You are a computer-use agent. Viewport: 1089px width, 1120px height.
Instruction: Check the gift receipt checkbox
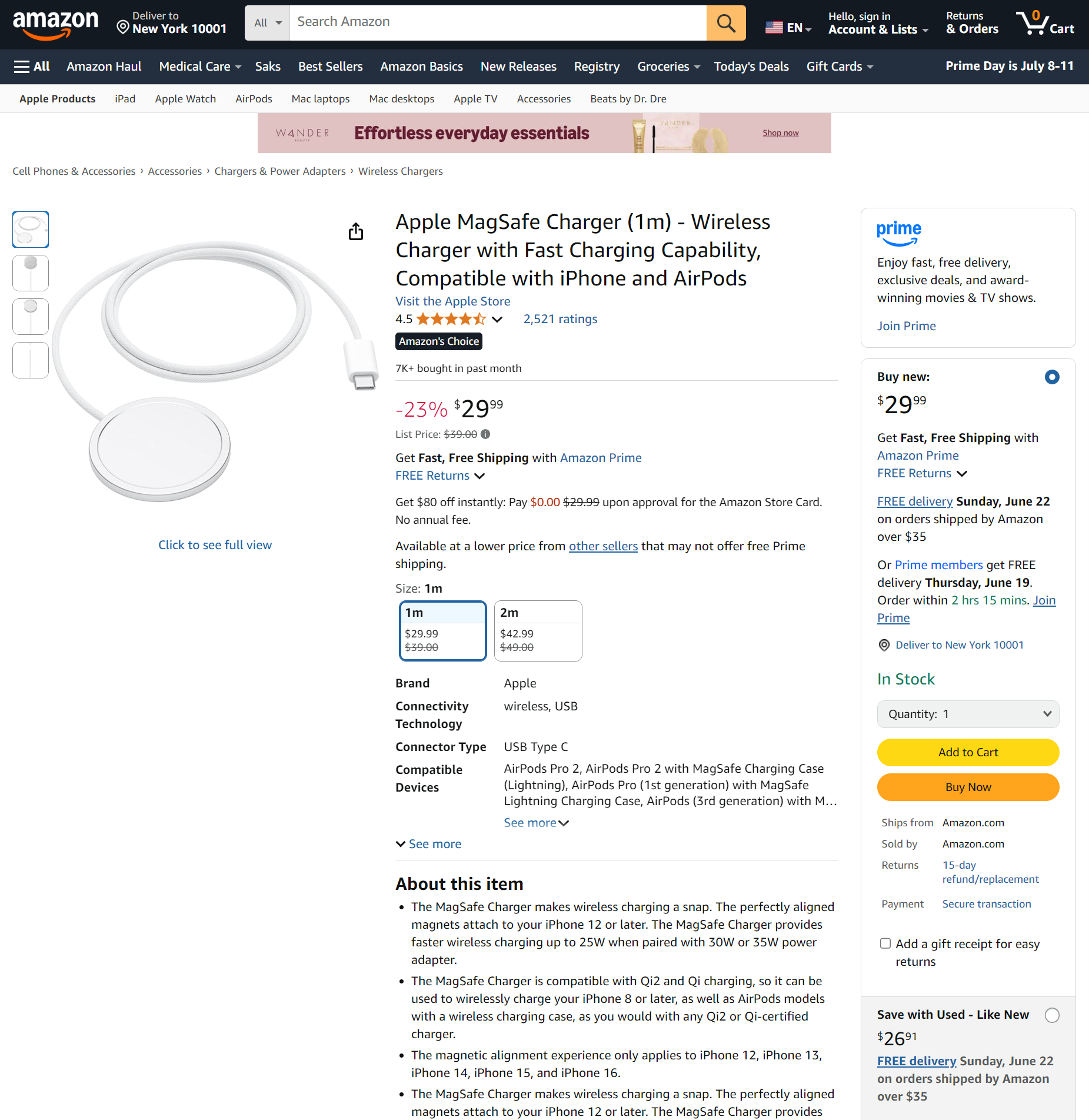(x=885, y=943)
